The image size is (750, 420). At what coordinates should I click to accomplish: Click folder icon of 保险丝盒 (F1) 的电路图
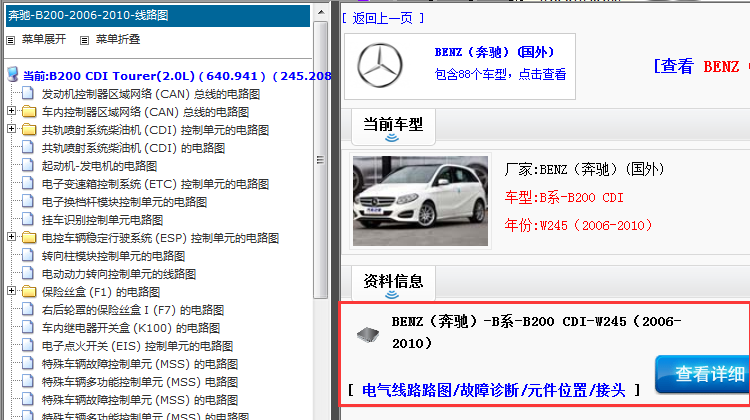pos(29,292)
